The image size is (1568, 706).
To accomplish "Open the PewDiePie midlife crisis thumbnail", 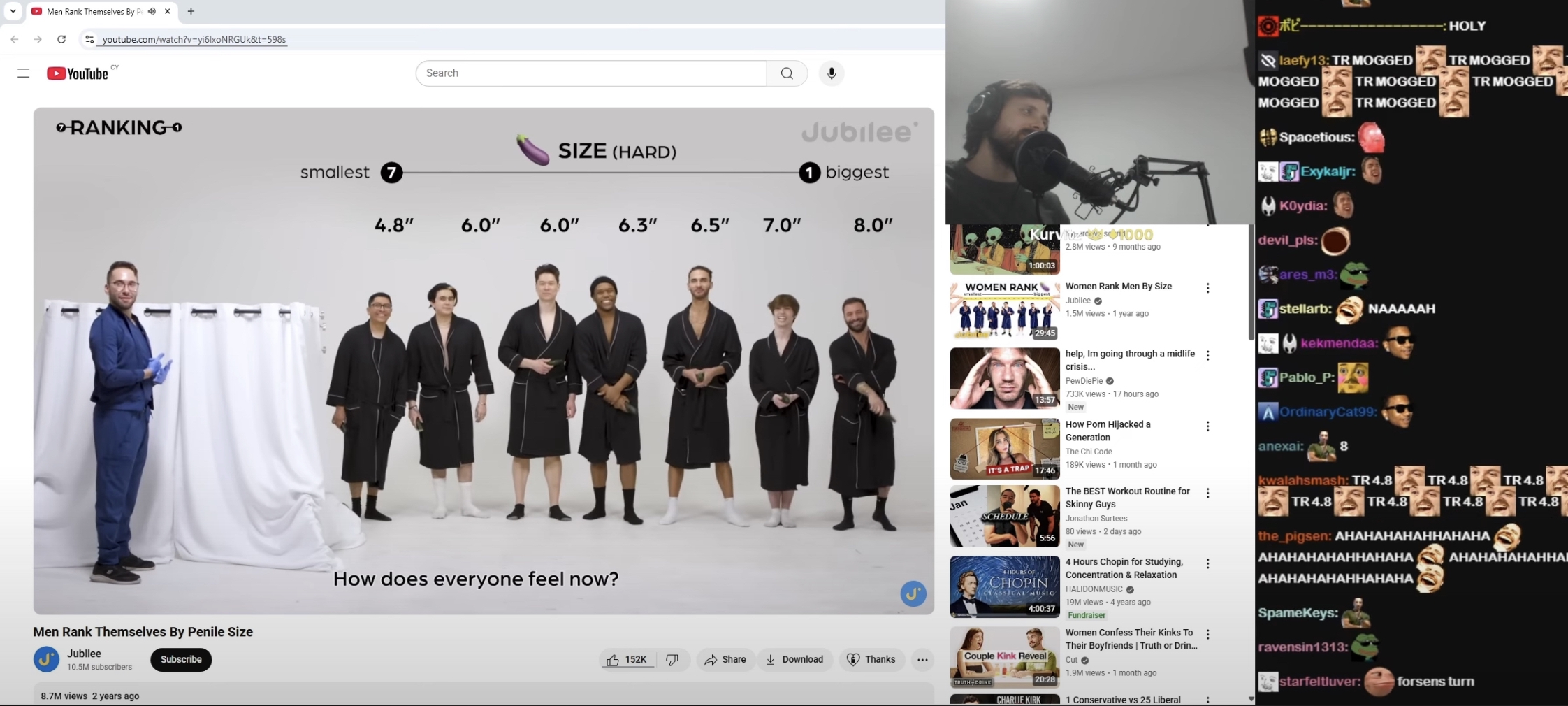I will click(x=1005, y=378).
